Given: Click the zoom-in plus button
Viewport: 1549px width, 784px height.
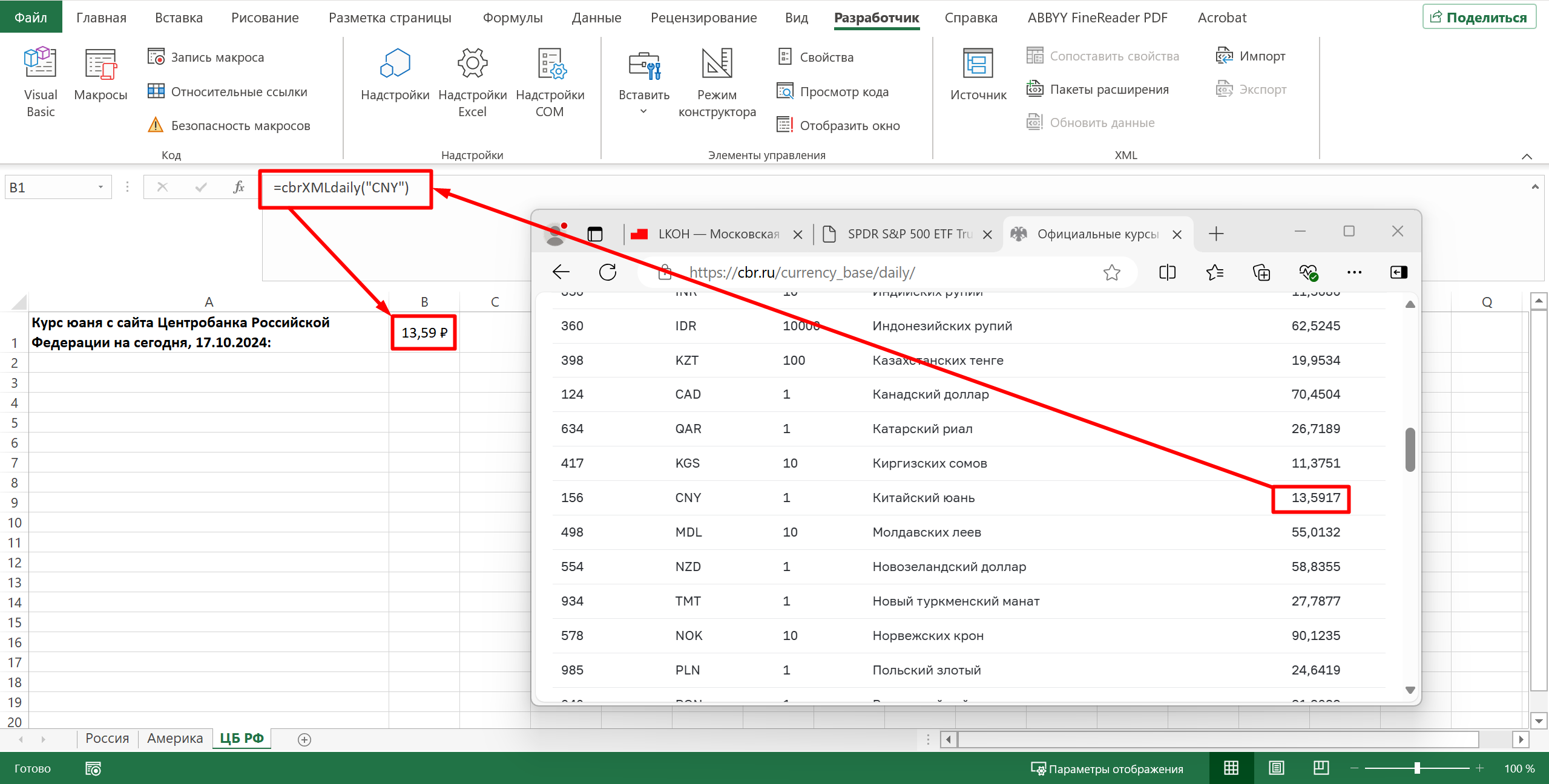Looking at the screenshot, I should tap(1479, 768).
